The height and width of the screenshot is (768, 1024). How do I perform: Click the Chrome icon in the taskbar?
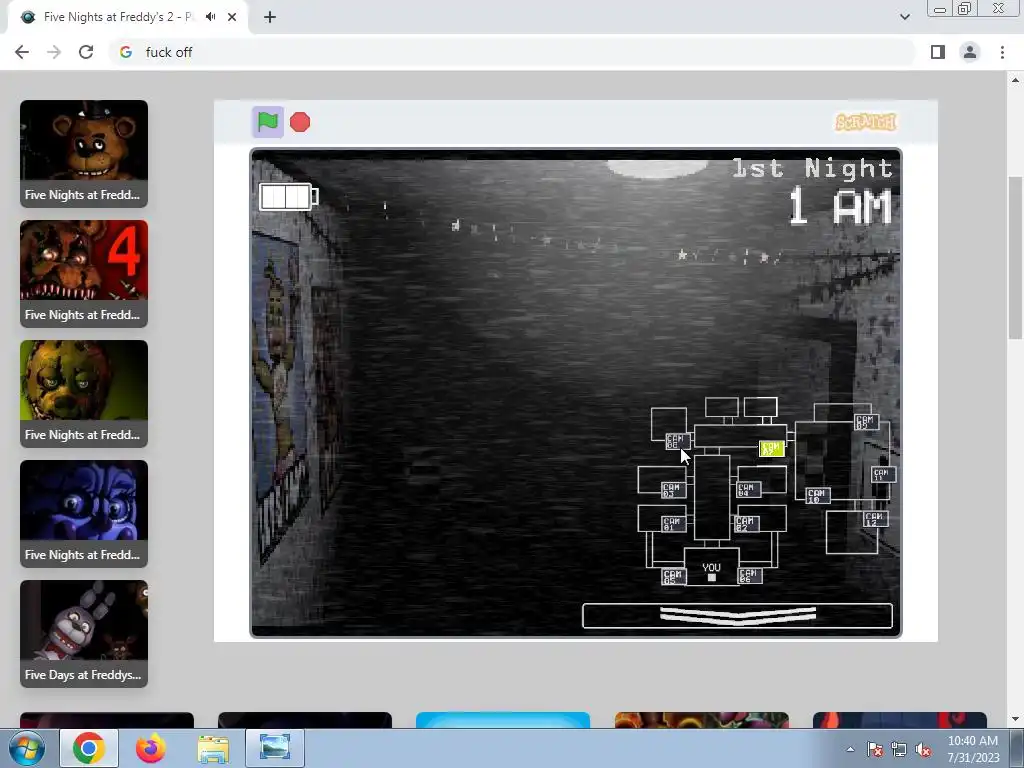[89, 748]
